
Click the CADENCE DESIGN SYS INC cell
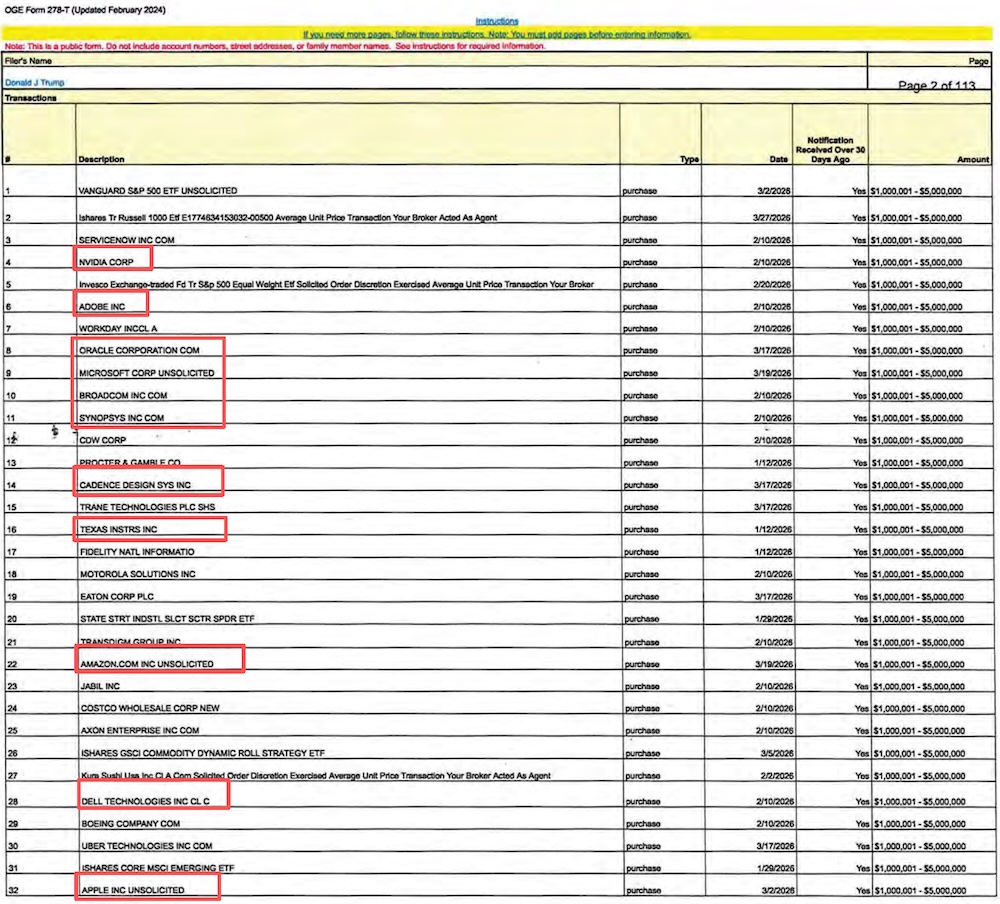(135, 485)
